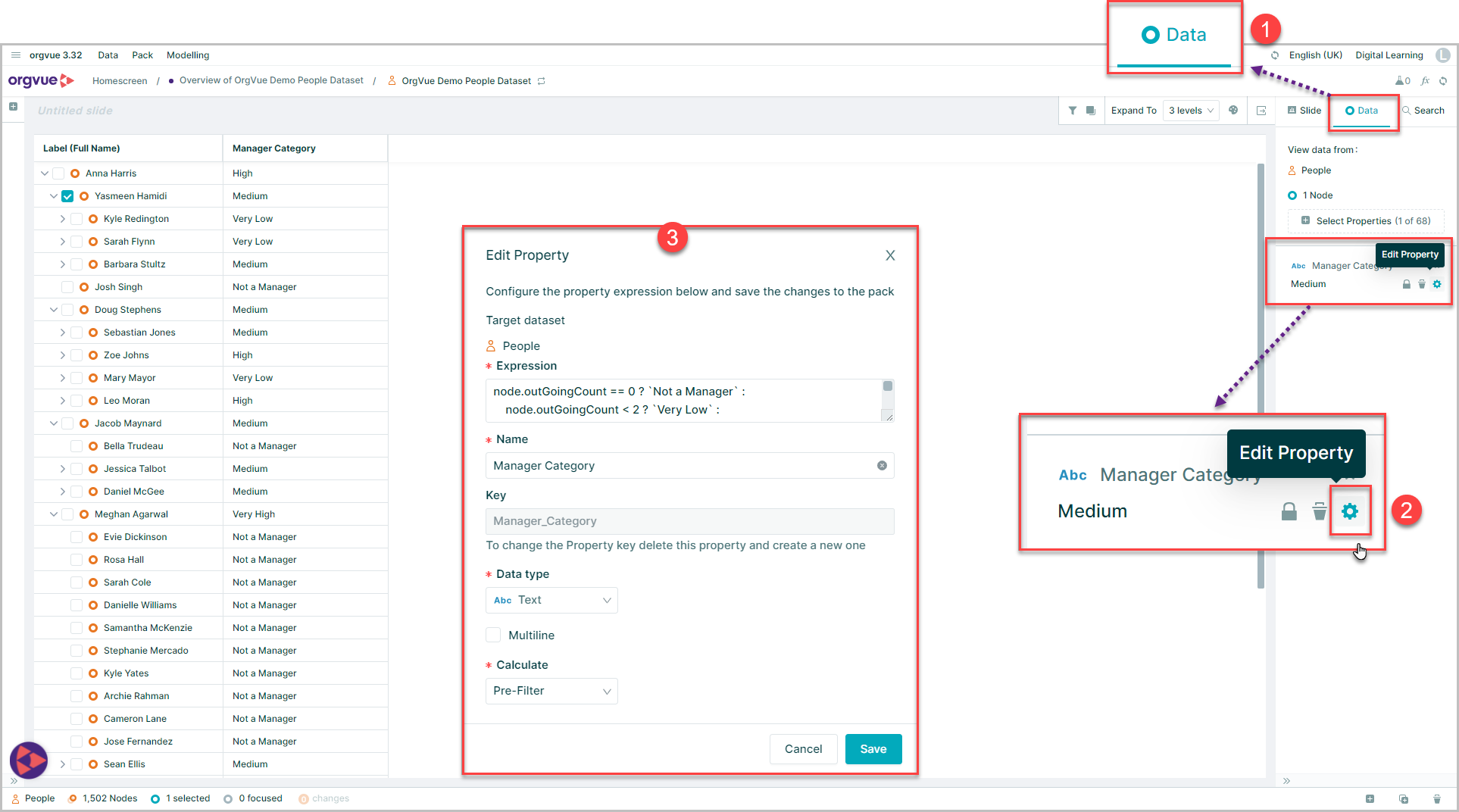Screen dimensions: 1459x812
Task: Click the stacked squares icon beside the filter
Action: tap(1091, 111)
